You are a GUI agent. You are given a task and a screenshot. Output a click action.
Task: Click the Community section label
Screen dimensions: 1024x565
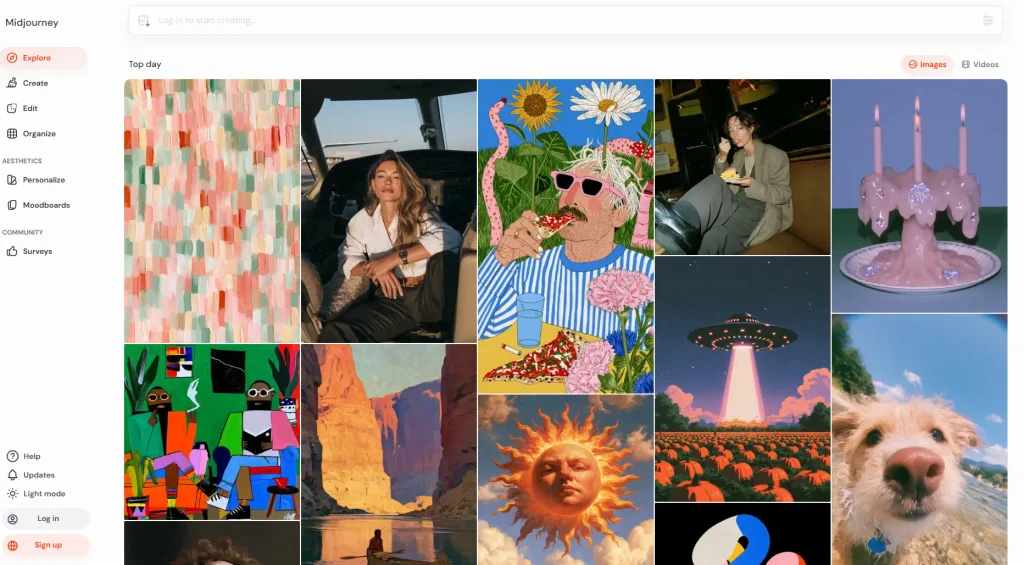pyautogui.click(x=23, y=233)
